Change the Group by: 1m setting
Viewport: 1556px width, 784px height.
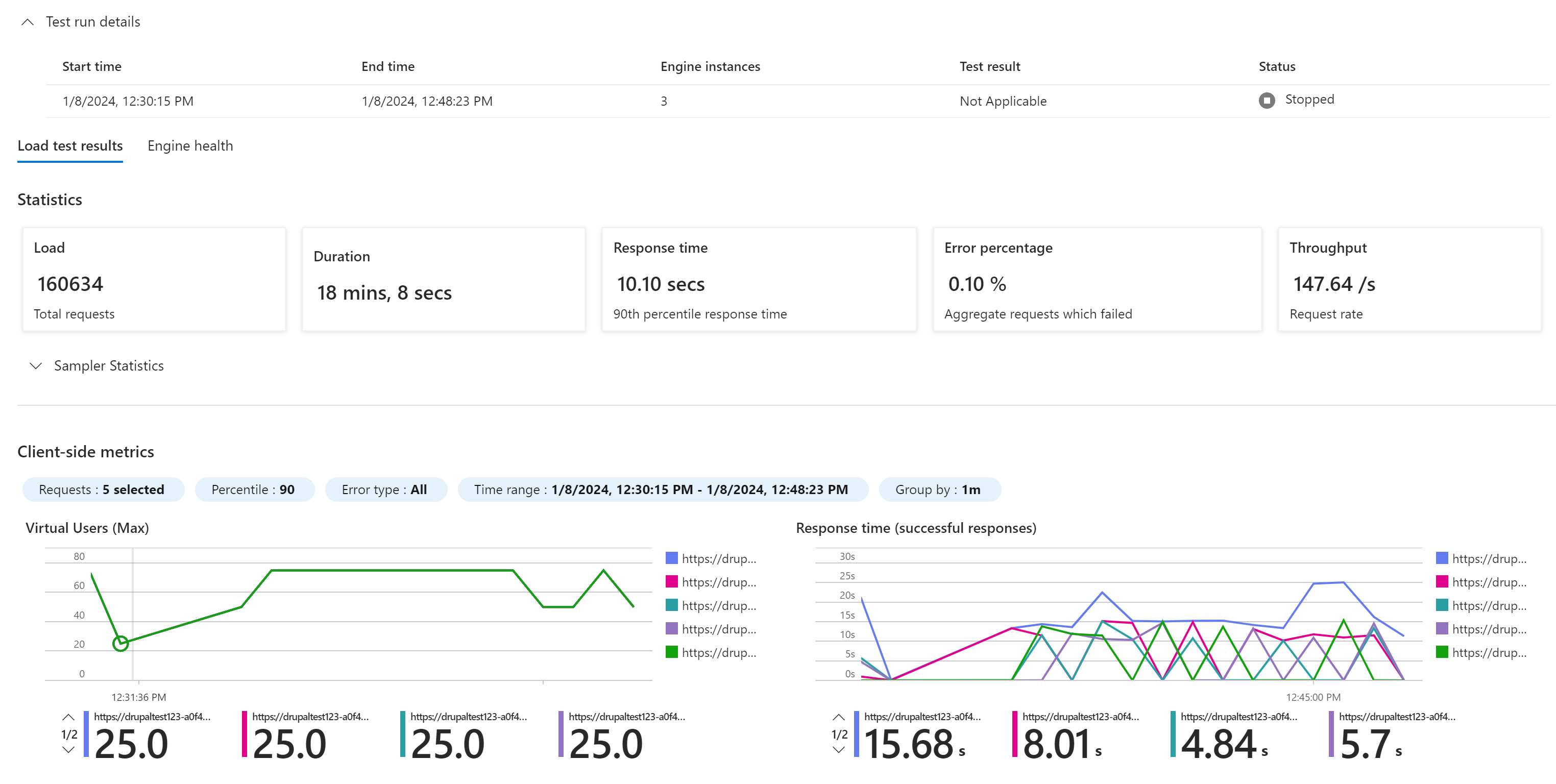[939, 489]
